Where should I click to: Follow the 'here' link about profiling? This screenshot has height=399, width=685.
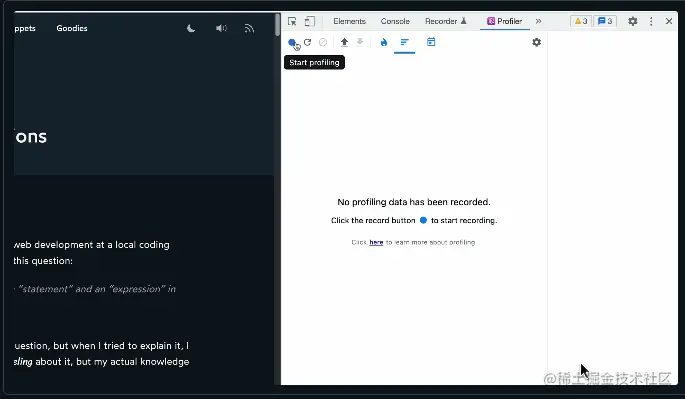point(376,242)
